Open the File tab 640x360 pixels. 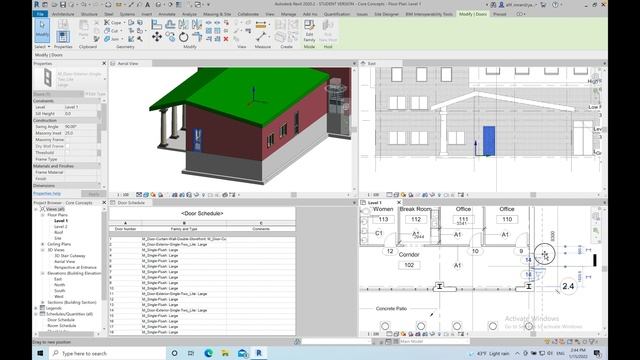coord(40,14)
